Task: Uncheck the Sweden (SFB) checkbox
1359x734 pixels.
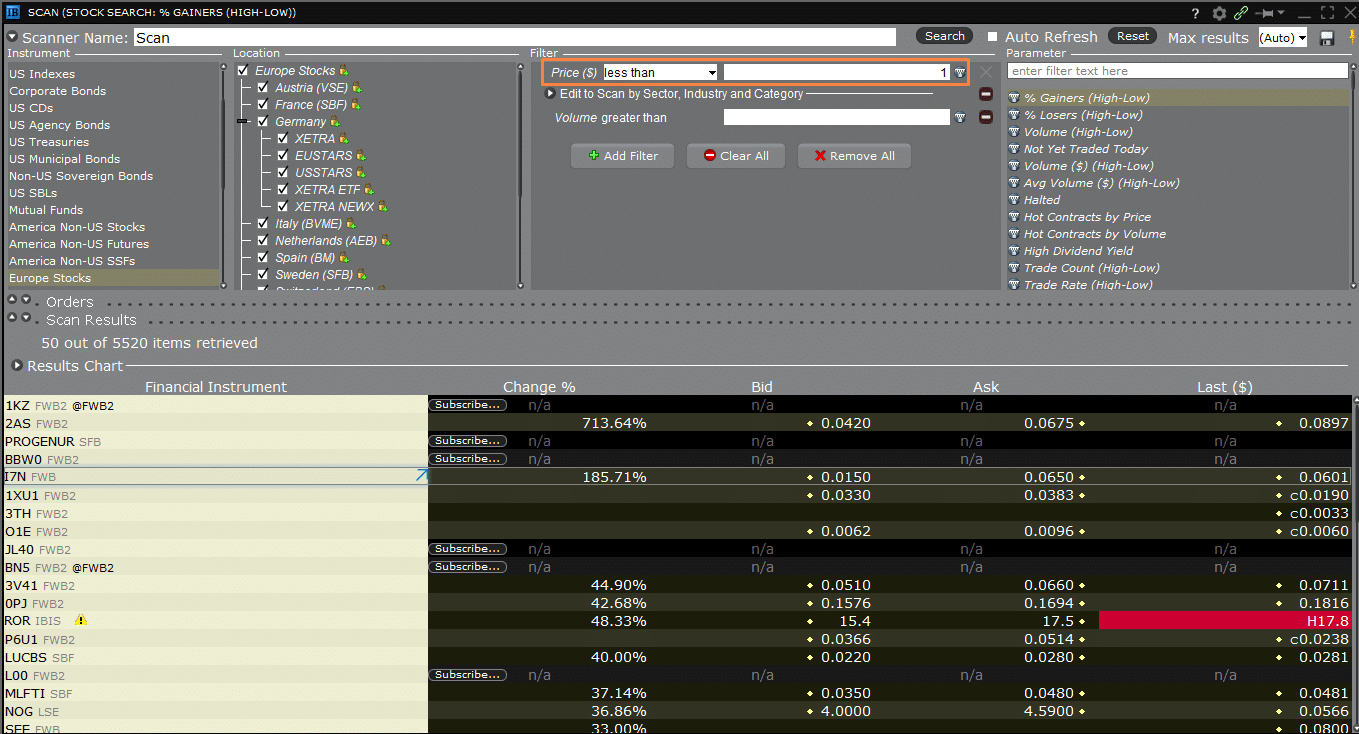Action: (263, 275)
